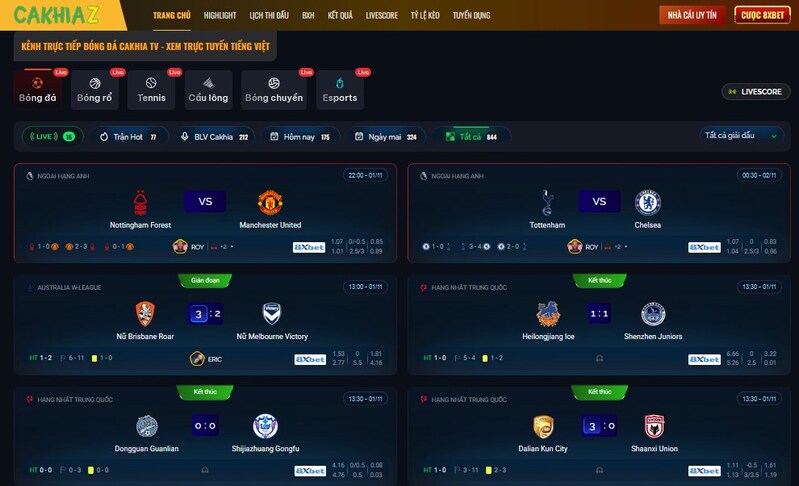Select the Ngày mai matches tab
The width and height of the screenshot is (799, 486).
coord(386,137)
